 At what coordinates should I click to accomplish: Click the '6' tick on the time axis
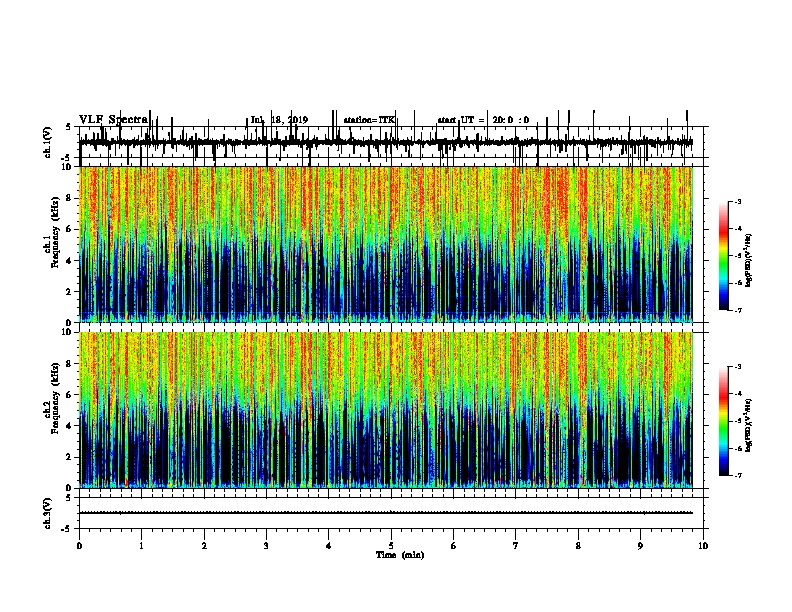tap(454, 546)
